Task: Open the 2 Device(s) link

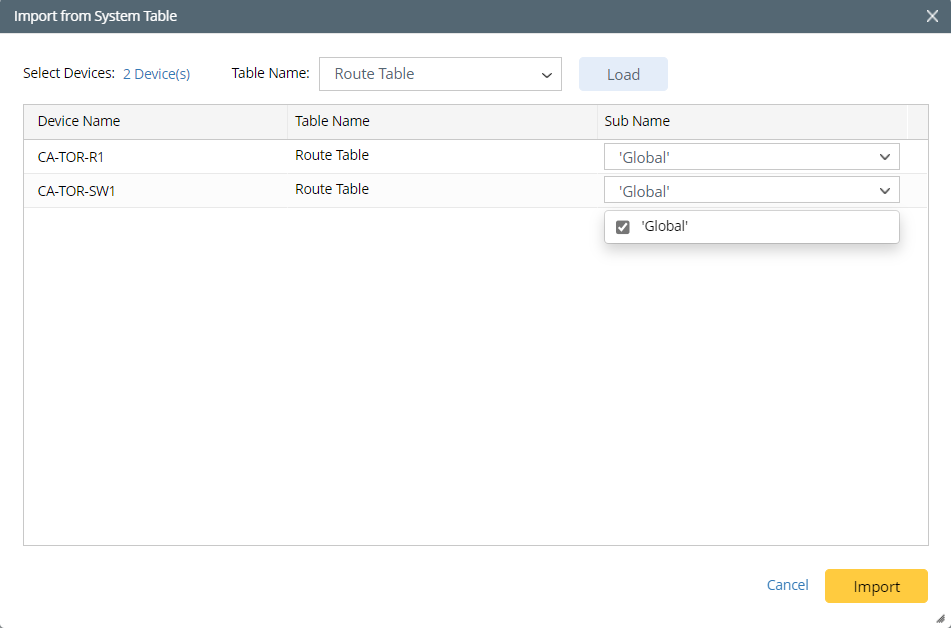Action: [156, 74]
